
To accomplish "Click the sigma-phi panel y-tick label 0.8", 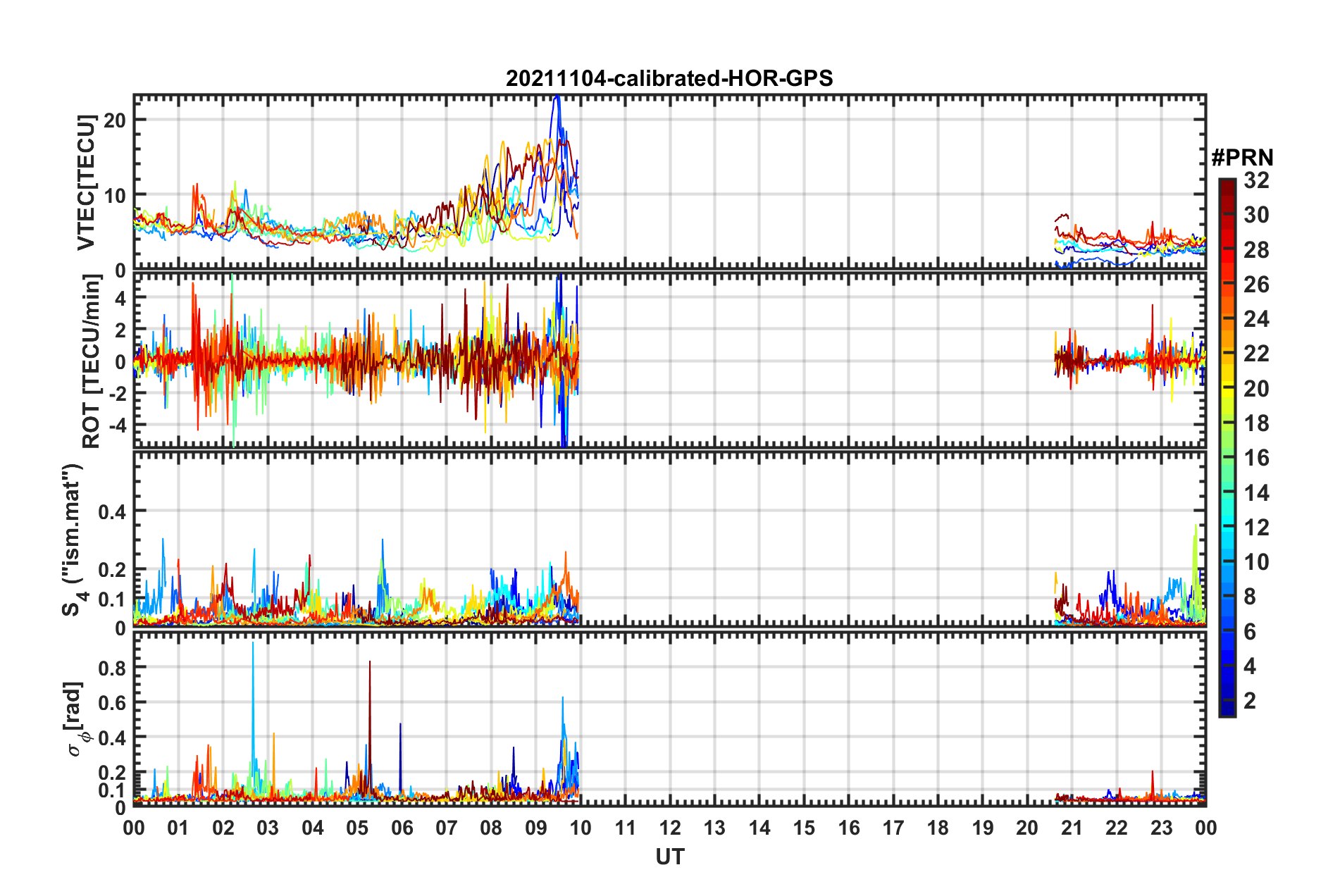I will coord(112,668).
